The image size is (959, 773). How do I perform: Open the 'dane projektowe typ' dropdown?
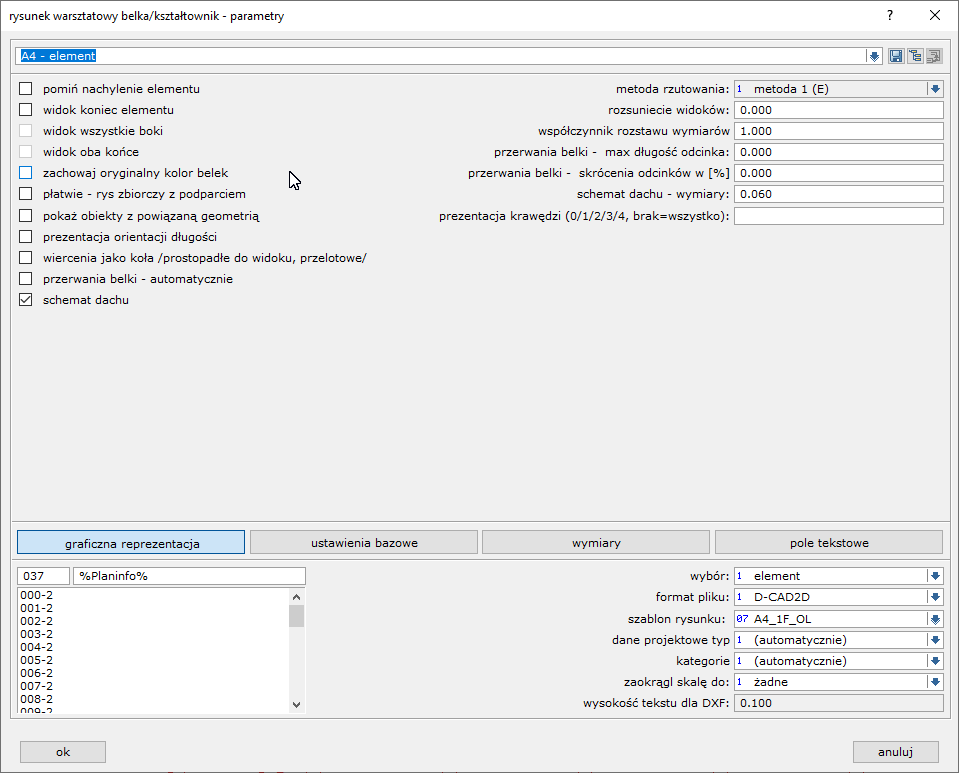[x=935, y=640]
